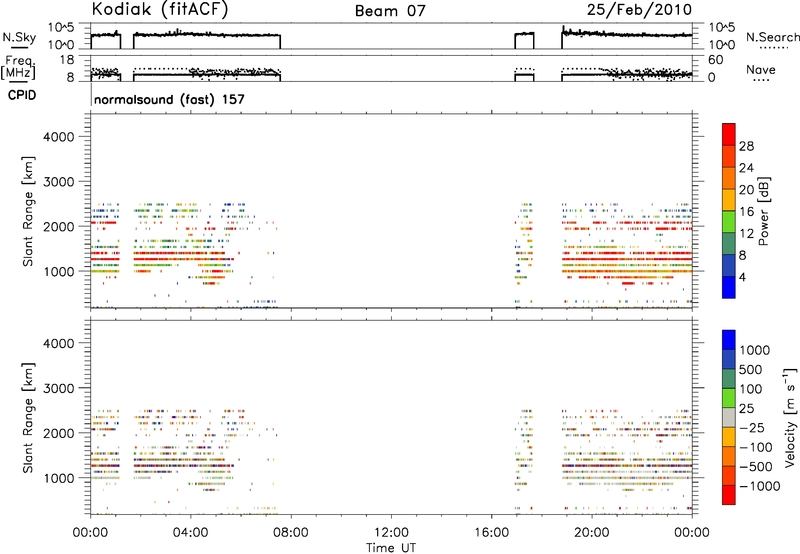Screen dimensions: 800x554
Task: Click the '16' tick on Power colorbar
Action: tap(746, 212)
